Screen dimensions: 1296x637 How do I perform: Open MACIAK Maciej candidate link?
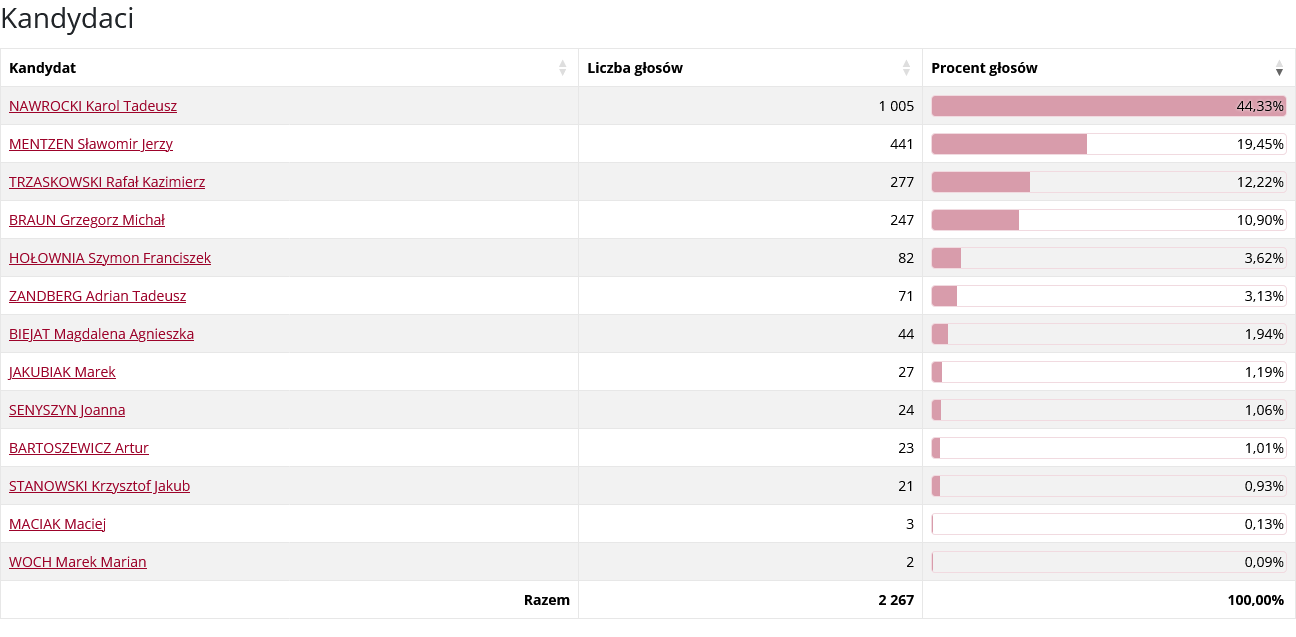(x=57, y=524)
